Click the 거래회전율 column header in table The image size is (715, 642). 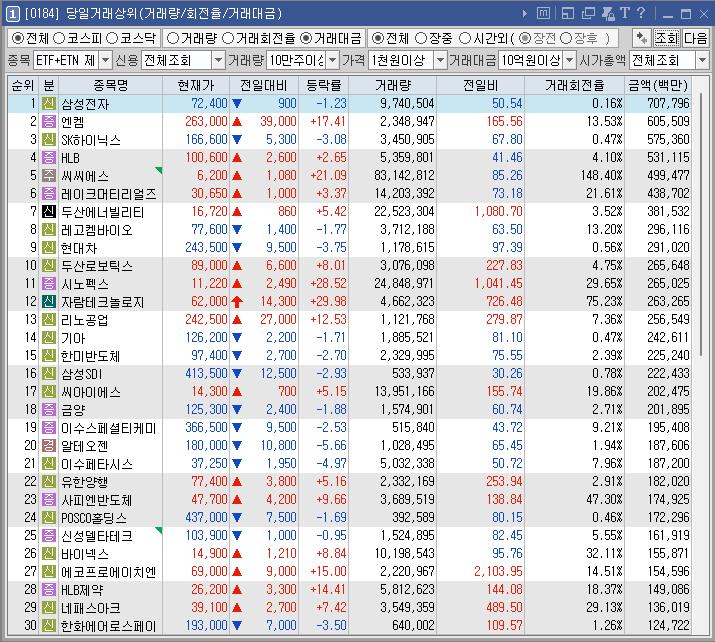(575, 85)
